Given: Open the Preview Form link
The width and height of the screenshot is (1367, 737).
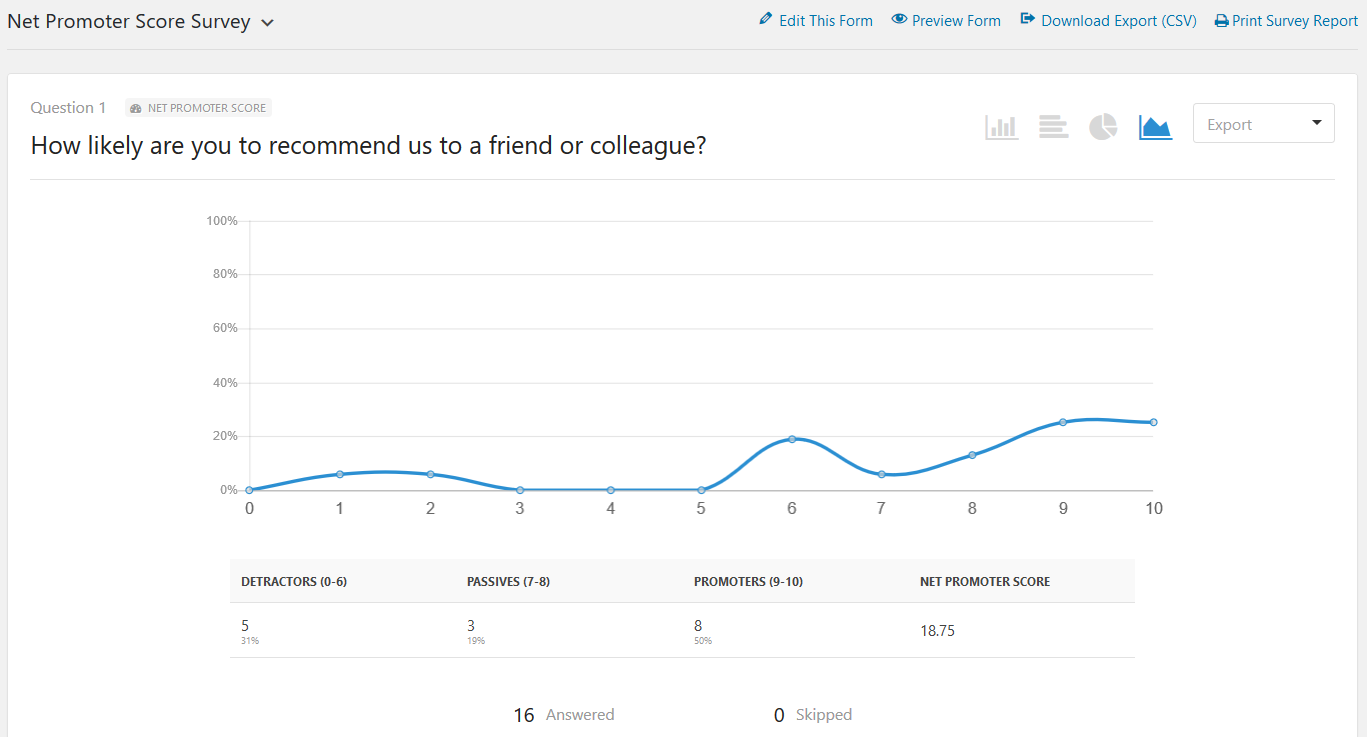Looking at the screenshot, I should 956,20.
